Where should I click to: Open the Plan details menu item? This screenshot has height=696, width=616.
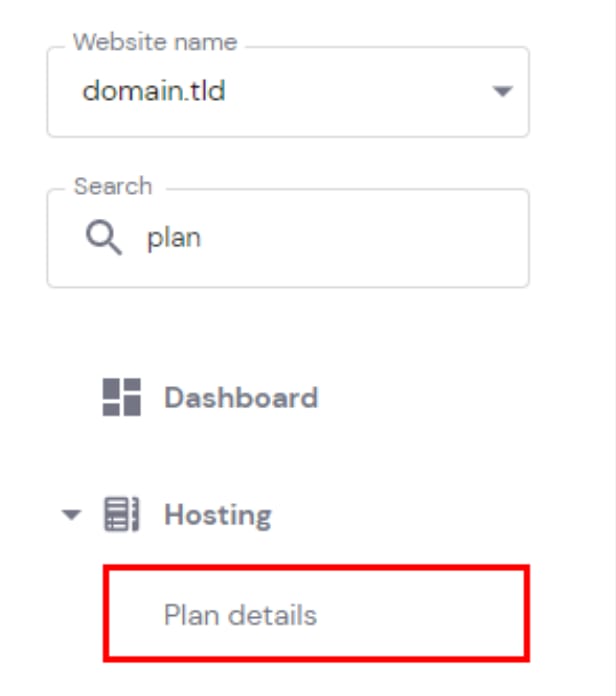pyautogui.click(x=240, y=614)
